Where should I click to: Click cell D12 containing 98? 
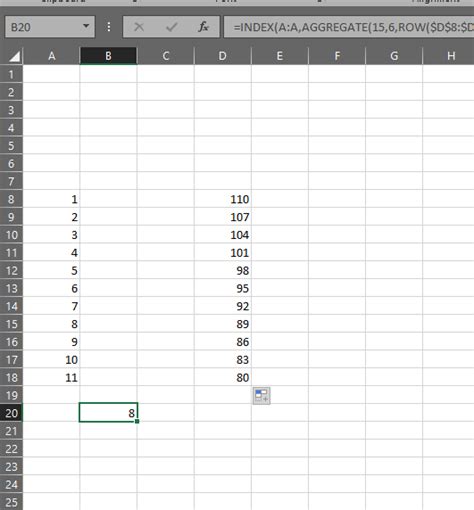coord(223,271)
